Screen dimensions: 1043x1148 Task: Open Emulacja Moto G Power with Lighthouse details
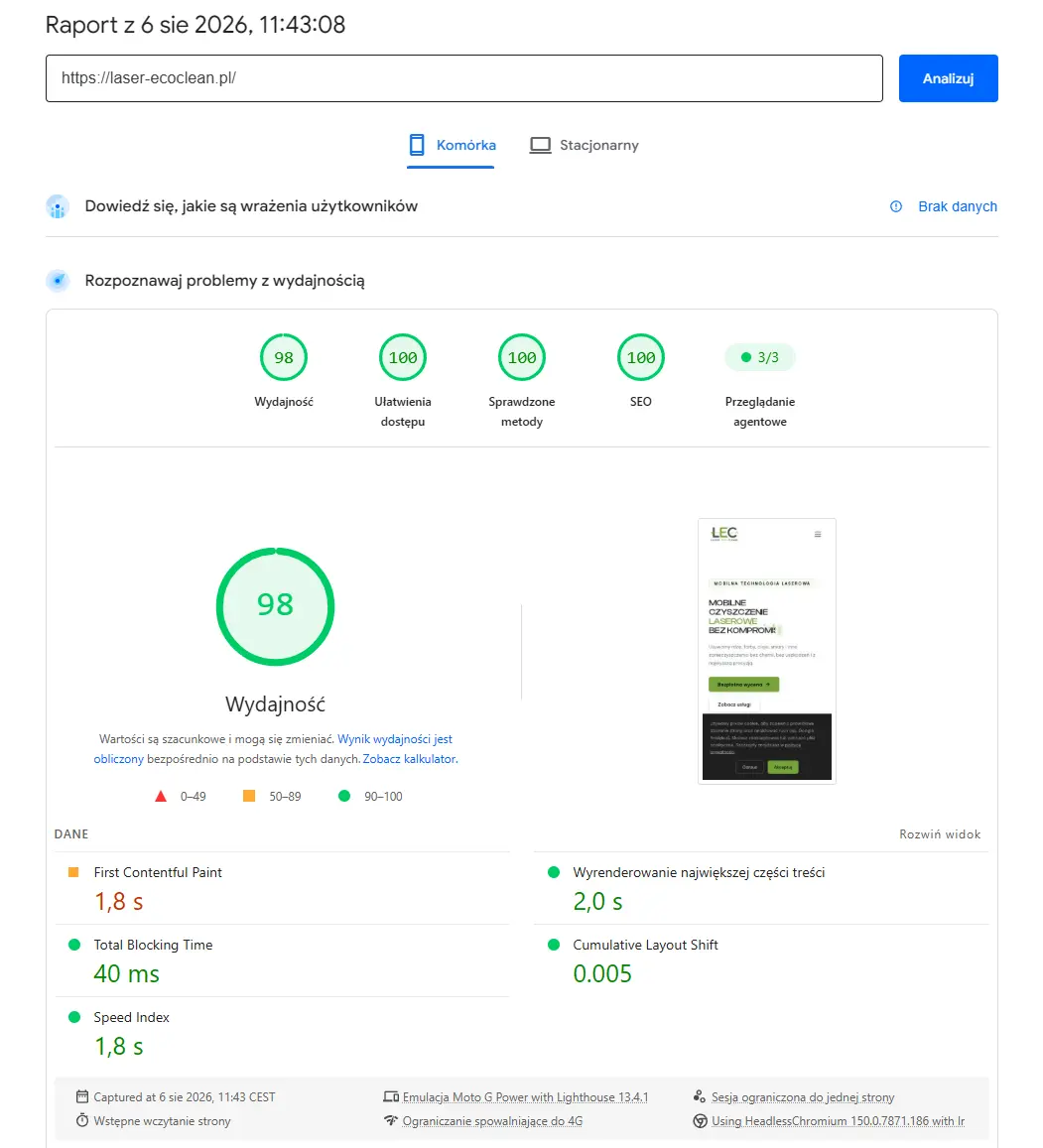click(525, 1097)
